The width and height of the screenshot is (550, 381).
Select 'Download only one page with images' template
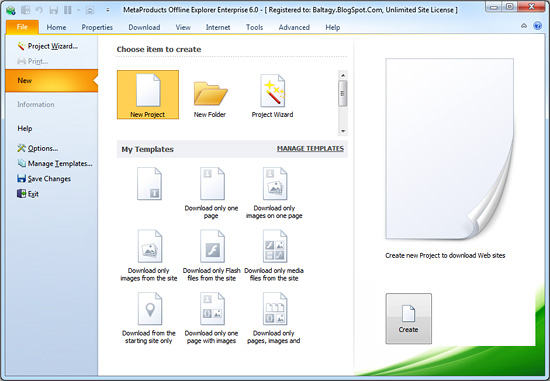point(212,318)
